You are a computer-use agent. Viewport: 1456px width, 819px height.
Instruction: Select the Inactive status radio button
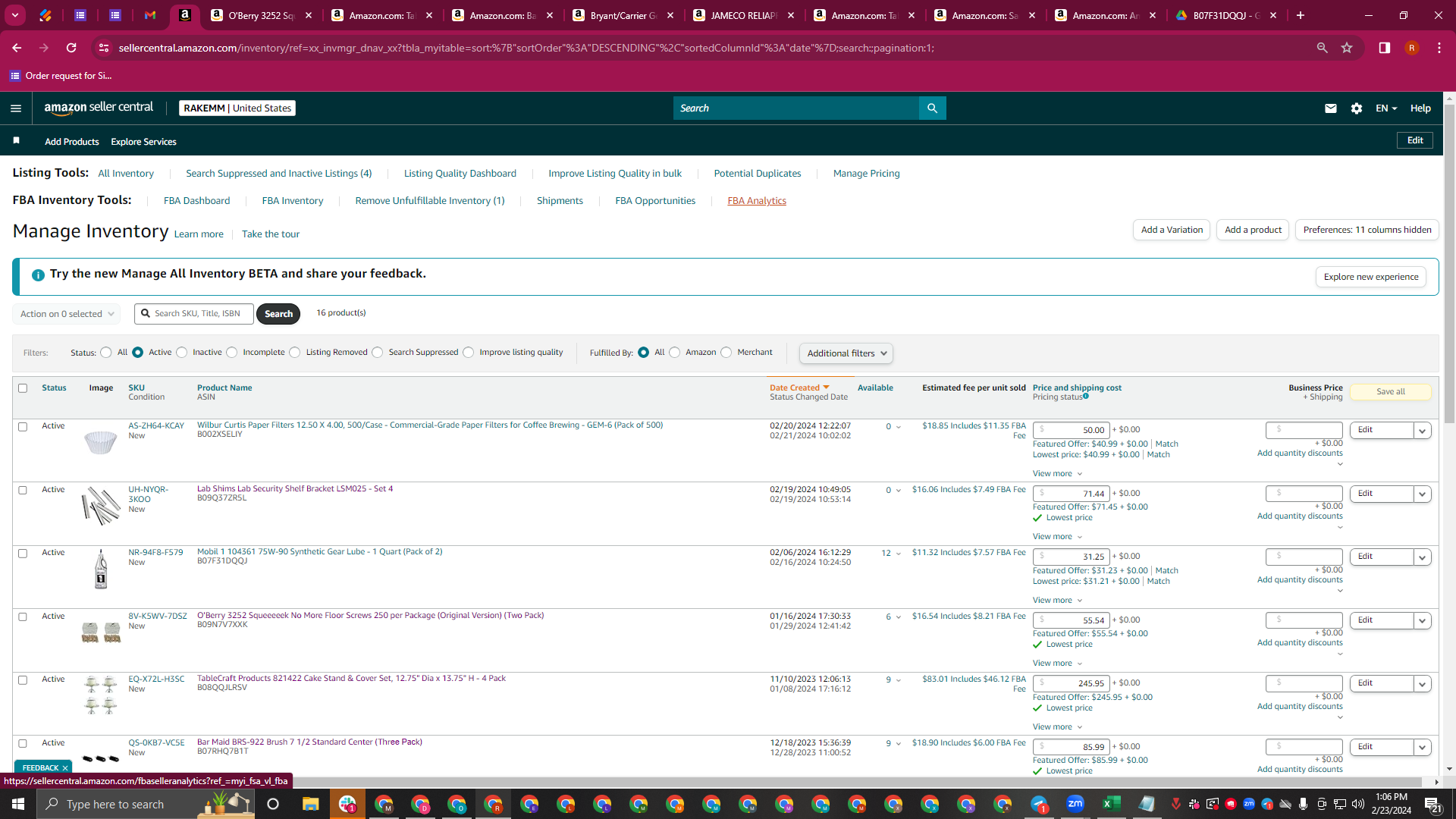point(182,353)
